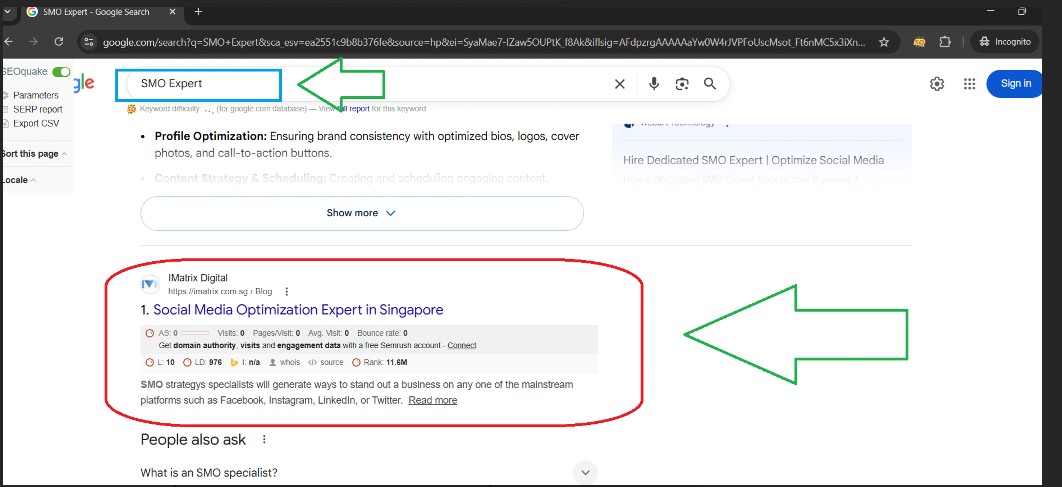Clear the search box text
Screen dimensions: 1062x487
click(619, 84)
